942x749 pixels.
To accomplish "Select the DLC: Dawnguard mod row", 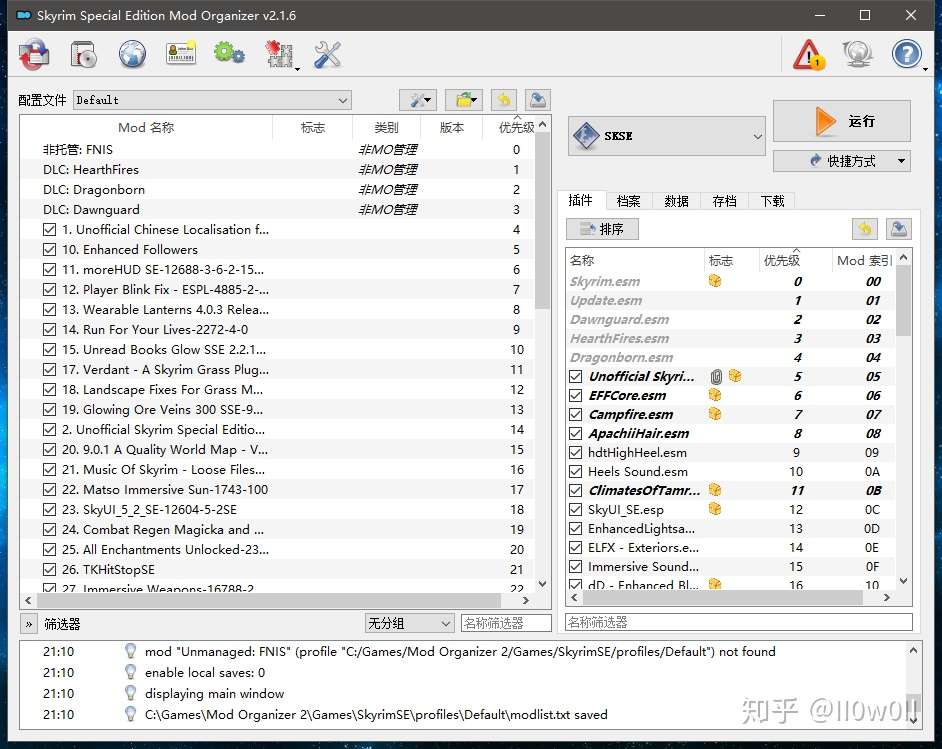I will point(278,210).
